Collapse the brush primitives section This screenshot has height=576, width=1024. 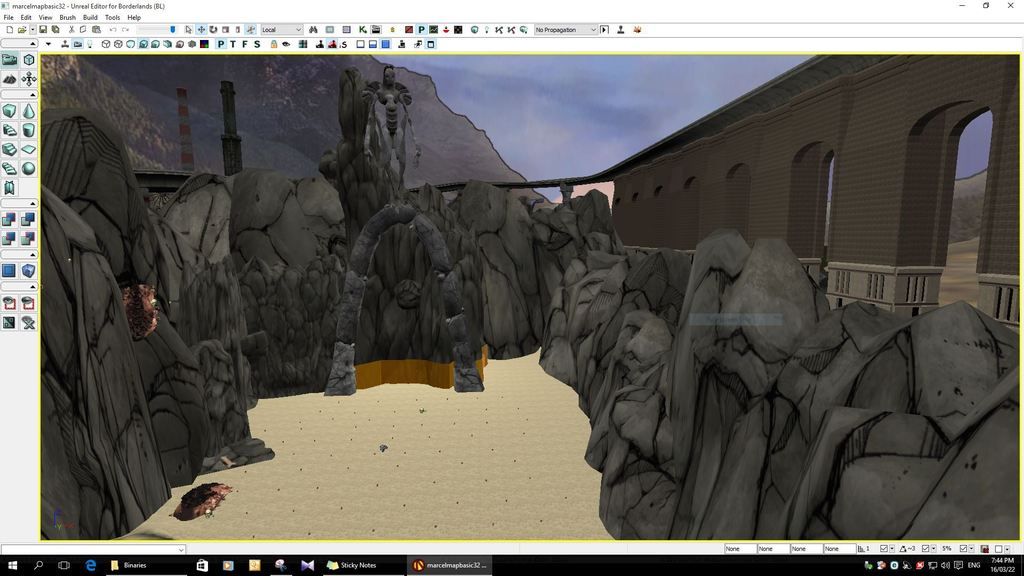pyautogui.click(x=20, y=95)
